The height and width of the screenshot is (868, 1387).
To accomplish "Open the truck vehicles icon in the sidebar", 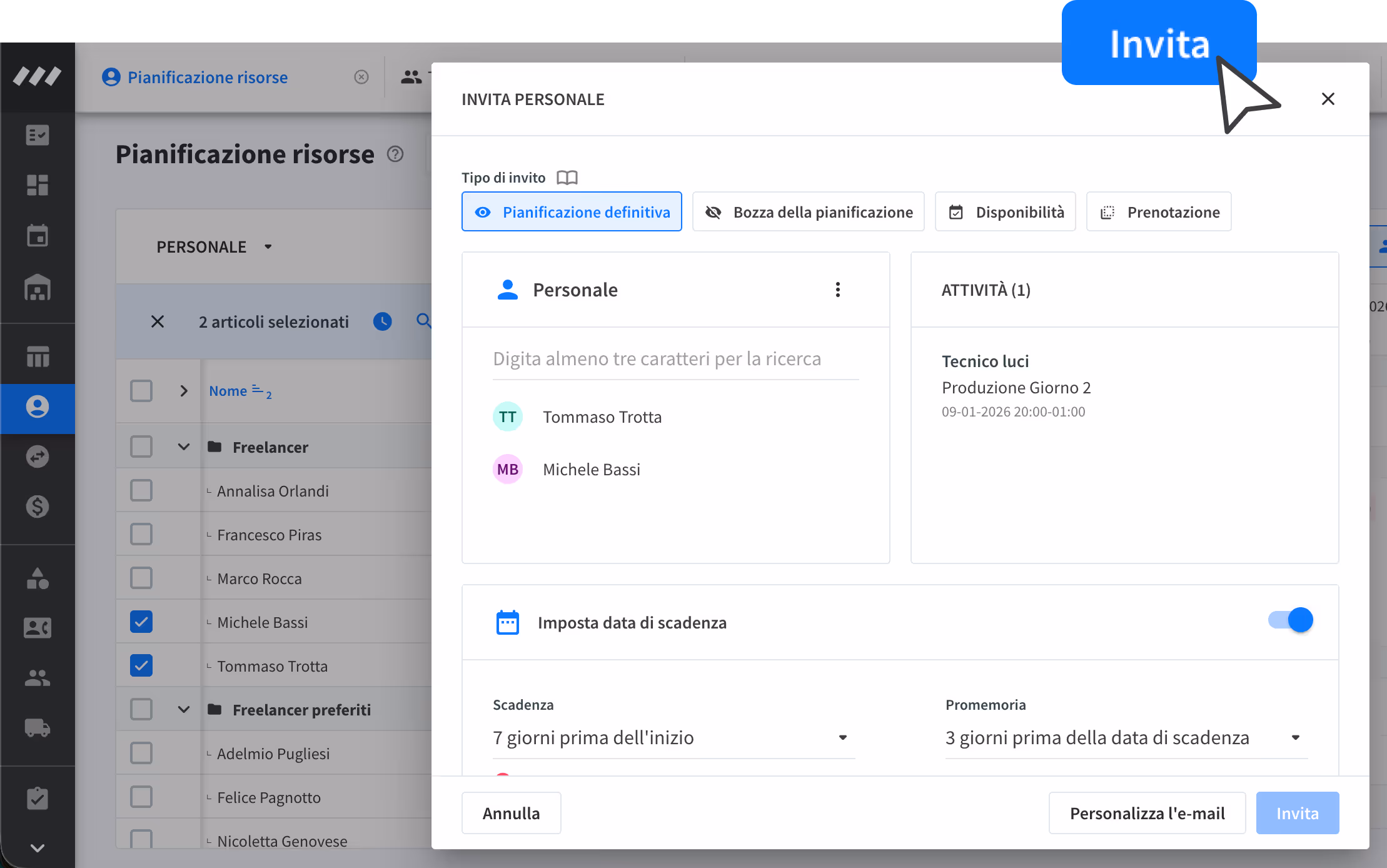I will [38, 728].
